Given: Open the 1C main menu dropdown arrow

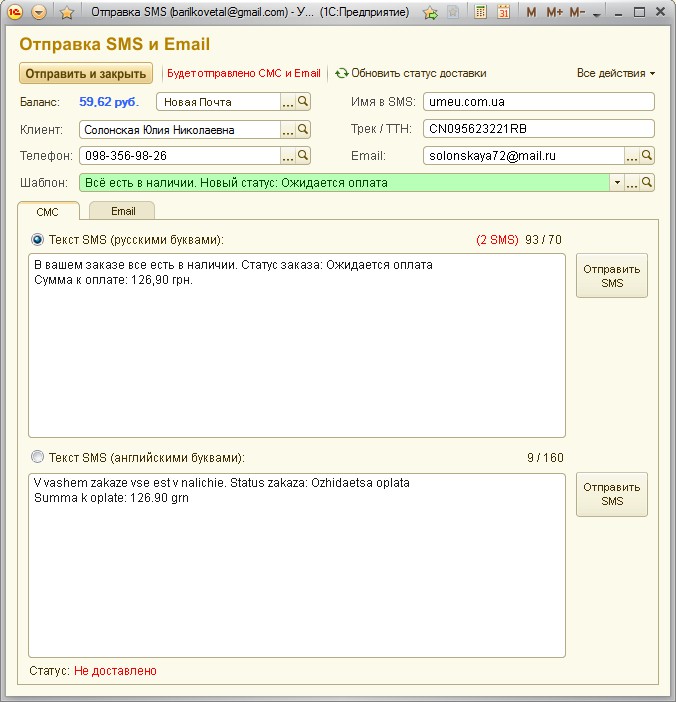Looking at the screenshot, I should tap(39, 13).
